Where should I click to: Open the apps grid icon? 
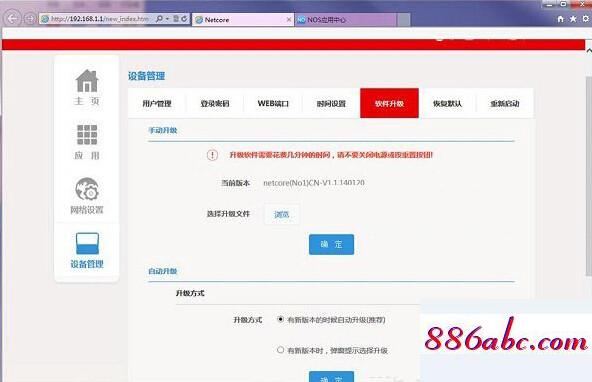(x=87, y=135)
